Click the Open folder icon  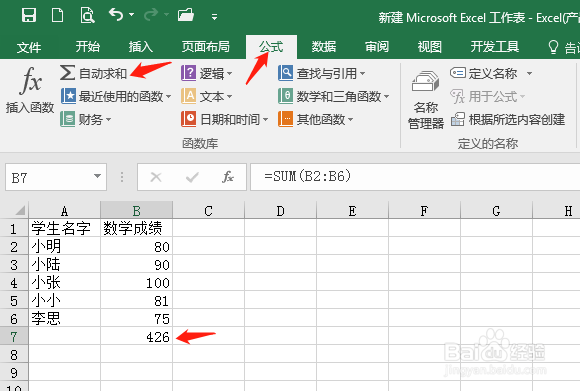tap(186, 15)
